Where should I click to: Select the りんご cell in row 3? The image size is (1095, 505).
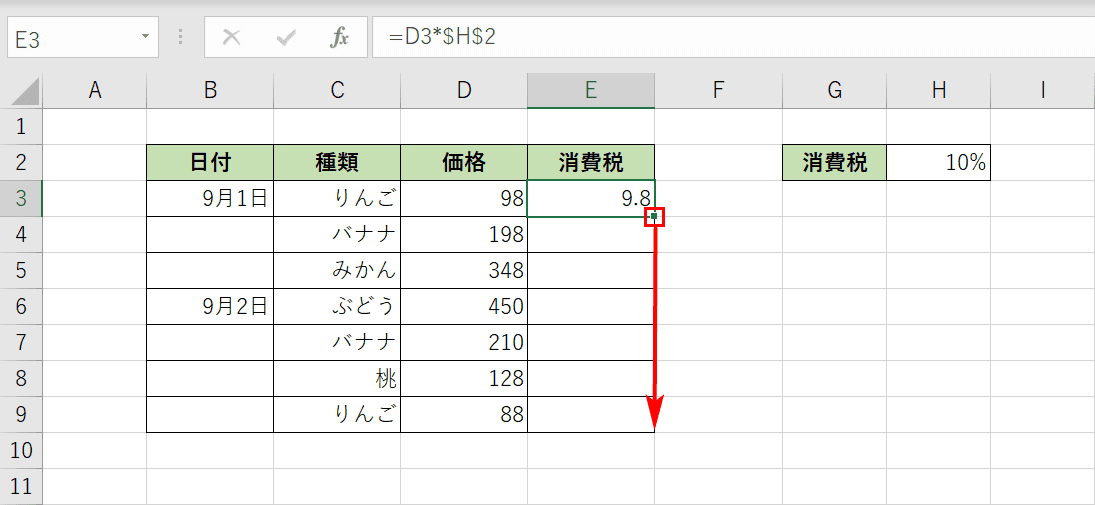[337, 199]
